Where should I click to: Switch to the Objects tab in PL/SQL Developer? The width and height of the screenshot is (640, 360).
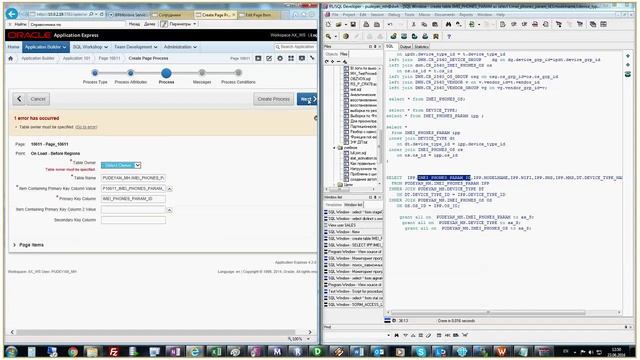pos(331,54)
